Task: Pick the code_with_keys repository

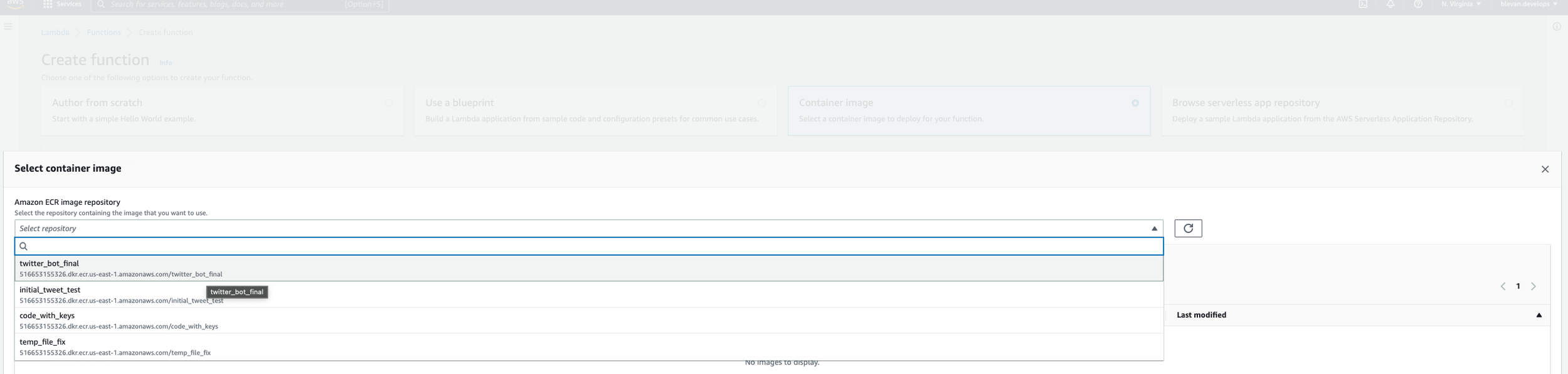Action: tap(589, 321)
